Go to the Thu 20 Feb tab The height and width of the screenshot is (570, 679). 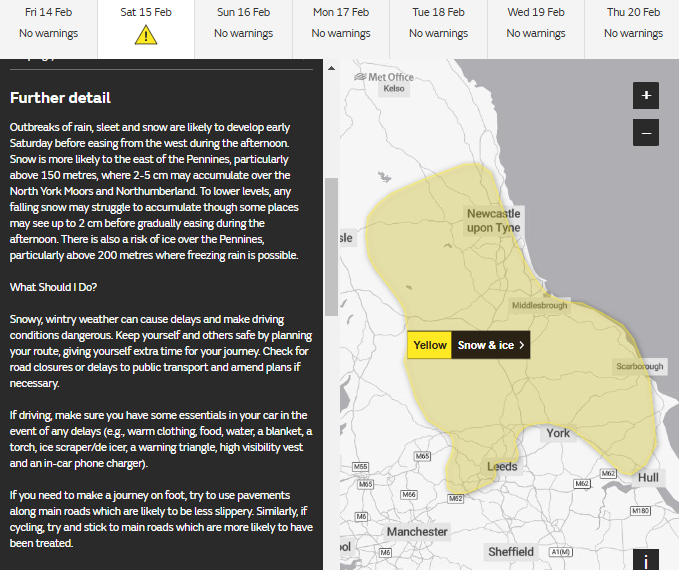633,29
